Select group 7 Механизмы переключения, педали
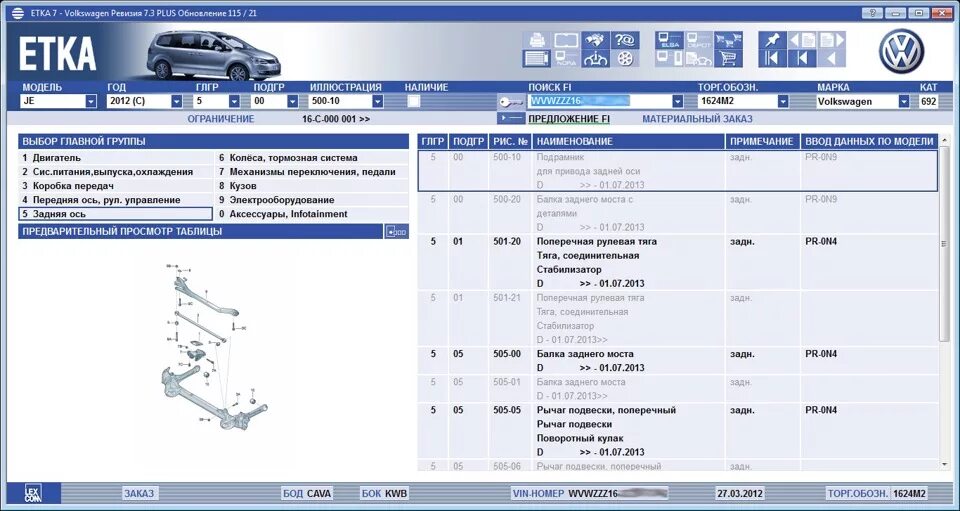This screenshot has height=511, width=960. [312, 172]
